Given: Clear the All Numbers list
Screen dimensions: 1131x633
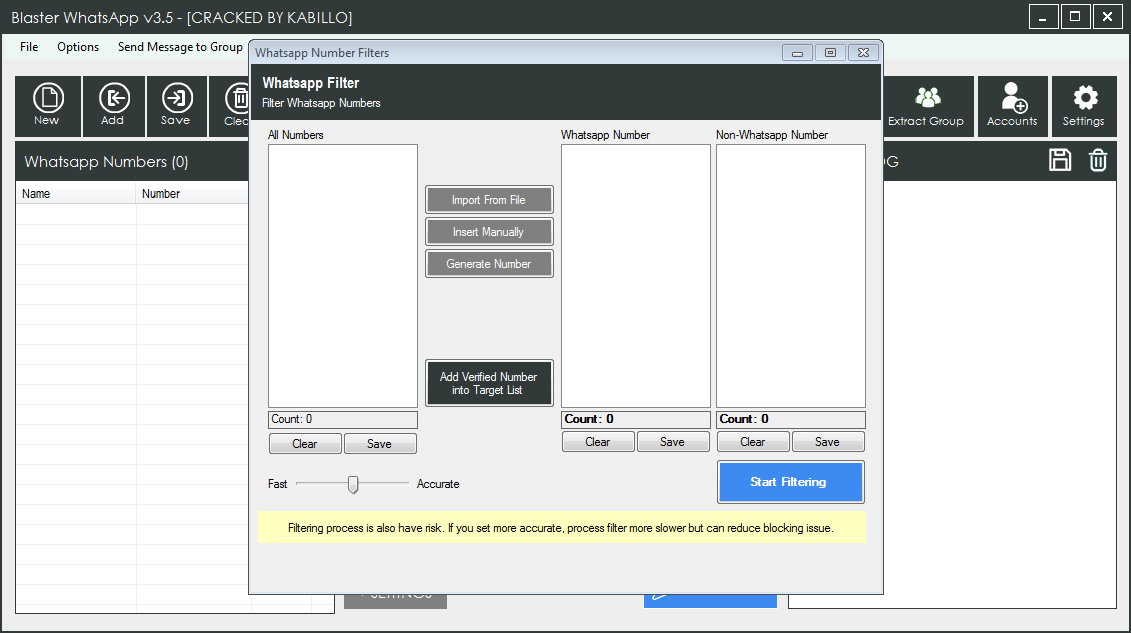Looking at the screenshot, I should [305, 443].
